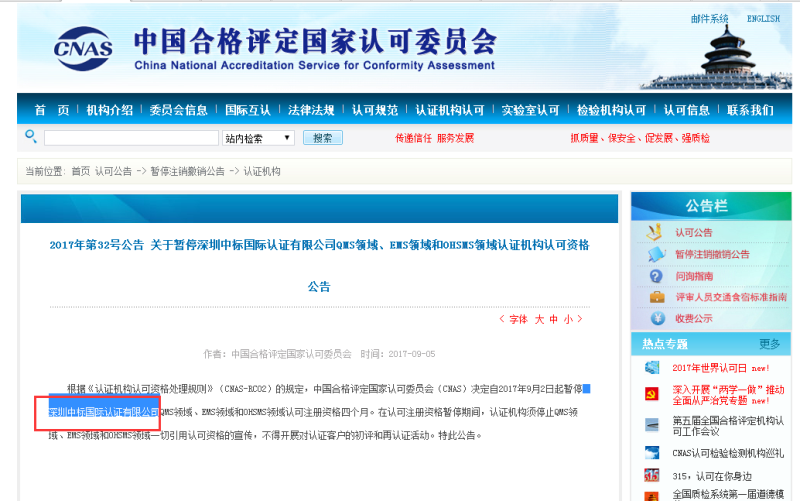Viewport: 800px width, 501px height.
Task: Select small font size 小
Action: click(x=567, y=320)
